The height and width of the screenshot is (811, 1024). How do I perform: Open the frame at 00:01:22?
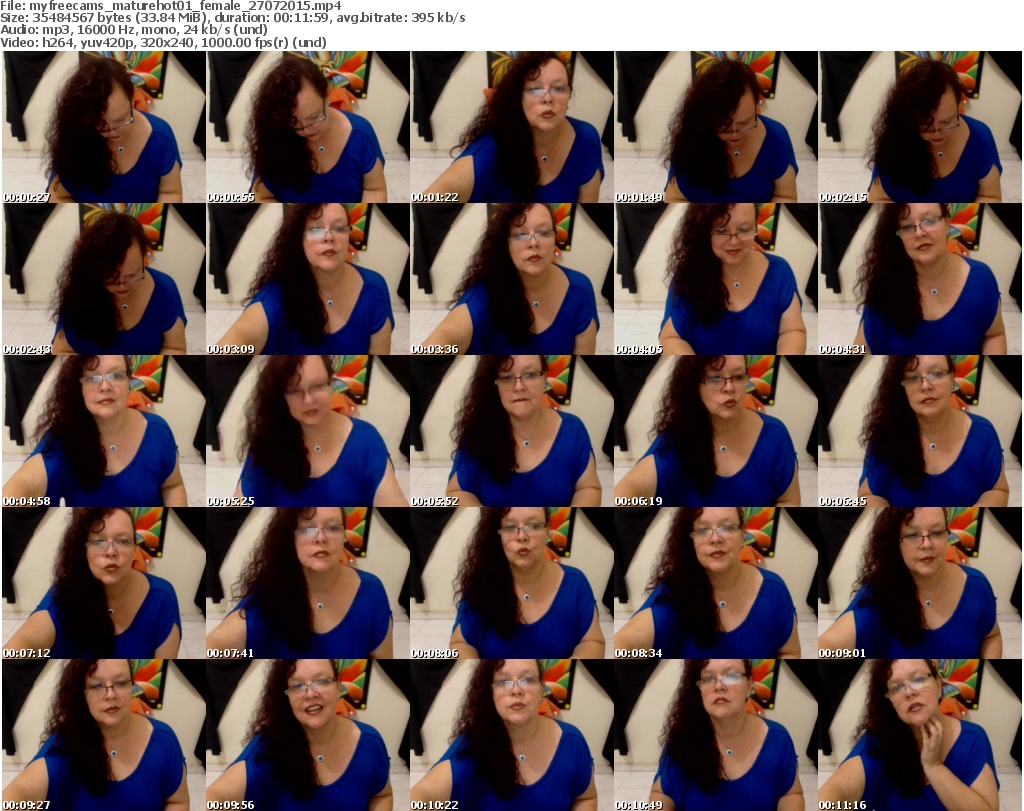pyautogui.click(x=512, y=127)
